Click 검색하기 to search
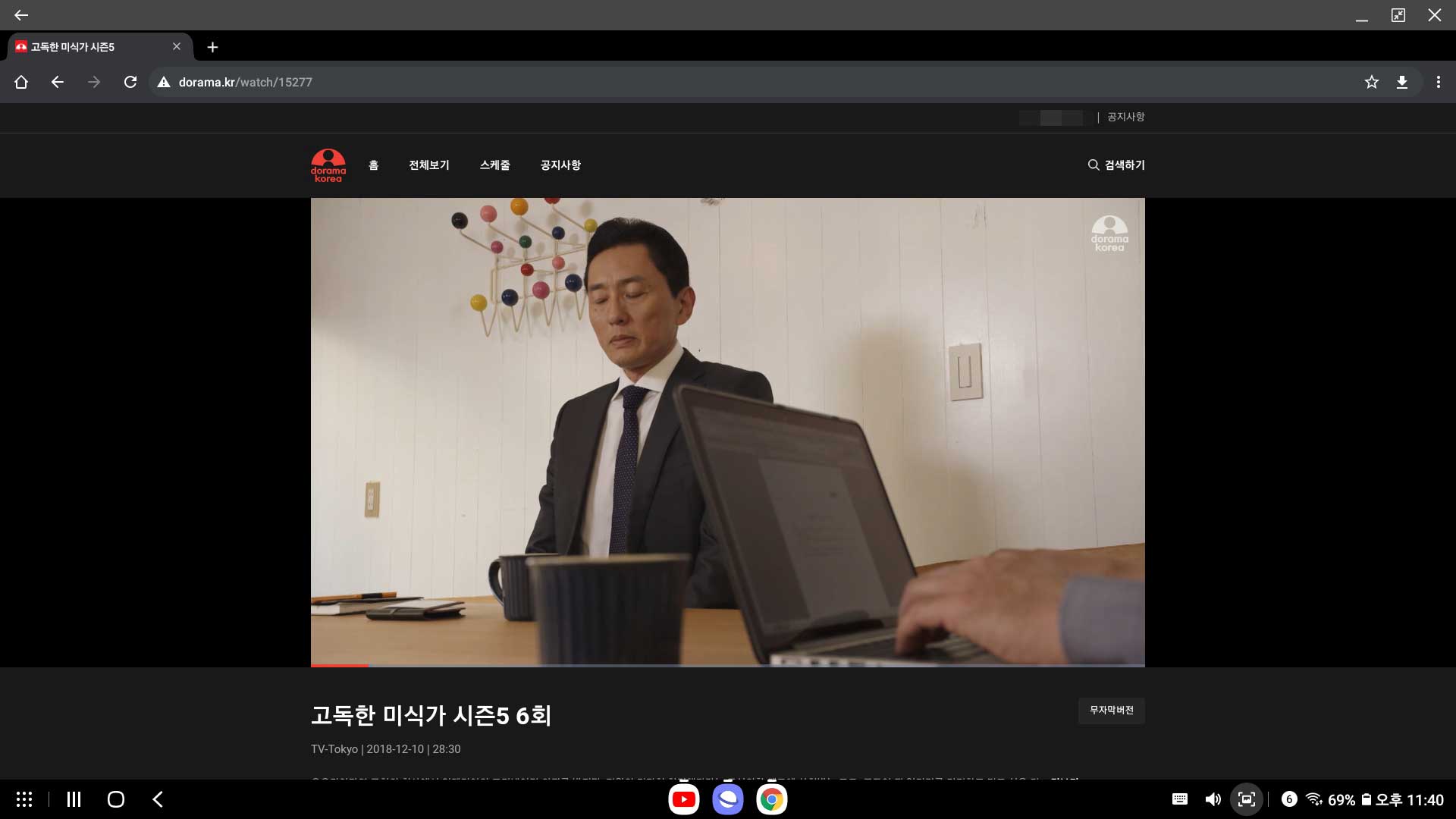This screenshot has width=1456, height=819. [x=1116, y=165]
